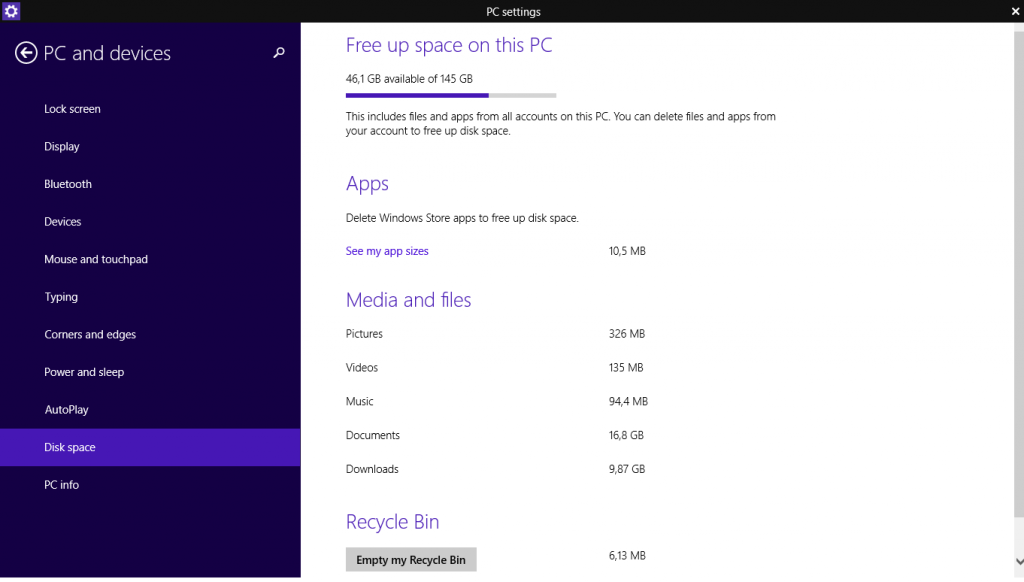Click the settings gear icon in the corner
Viewport: 1024px width, 582px height.
coord(12,11)
